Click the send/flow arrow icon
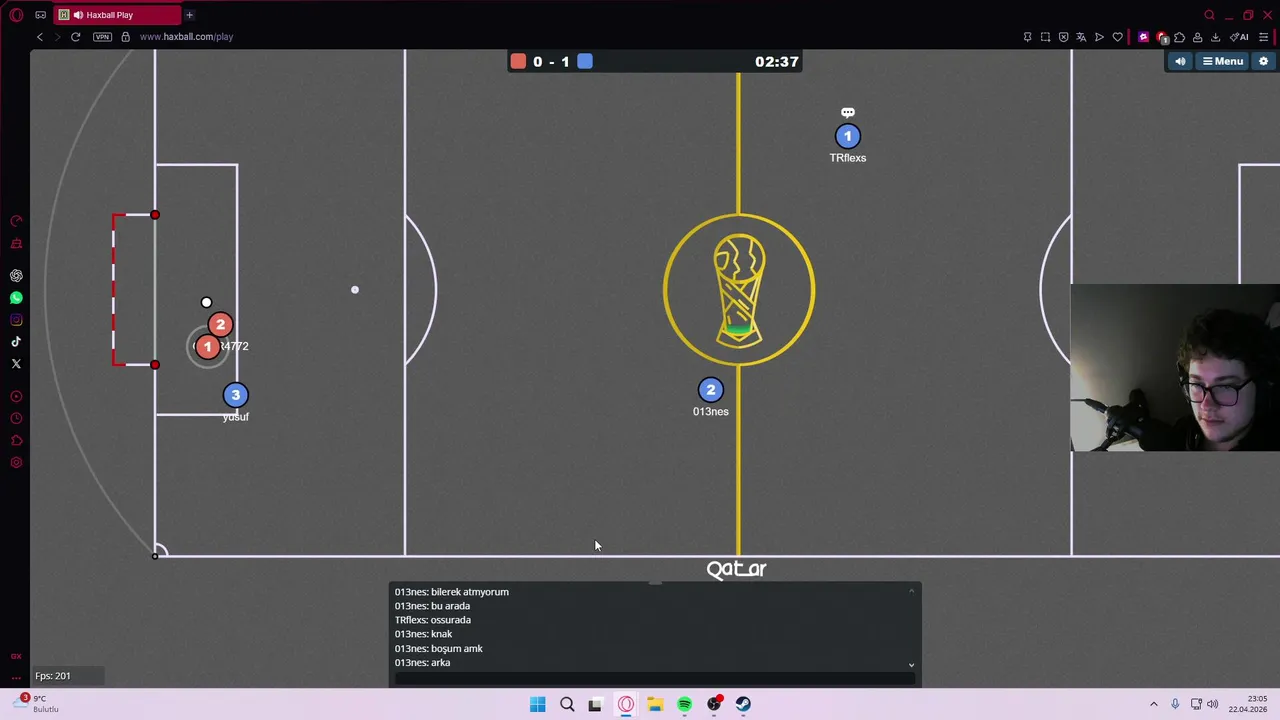This screenshot has height=720, width=1280. click(x=1099, y=37)
